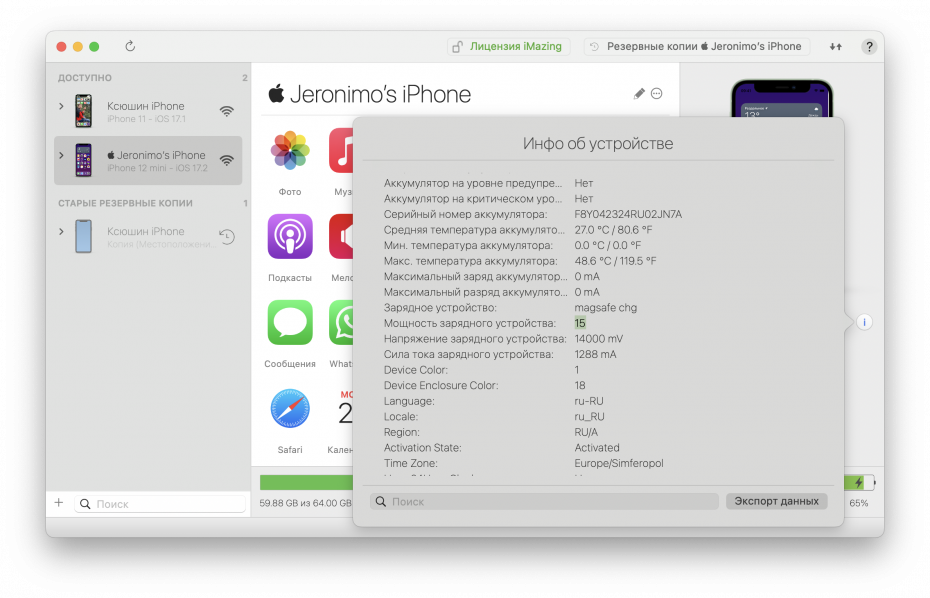The height and width of the screenshot is (598, 930).
Task: Select battery serial number F8Y042324RU02JN7A
Action: tap(628, 214)
